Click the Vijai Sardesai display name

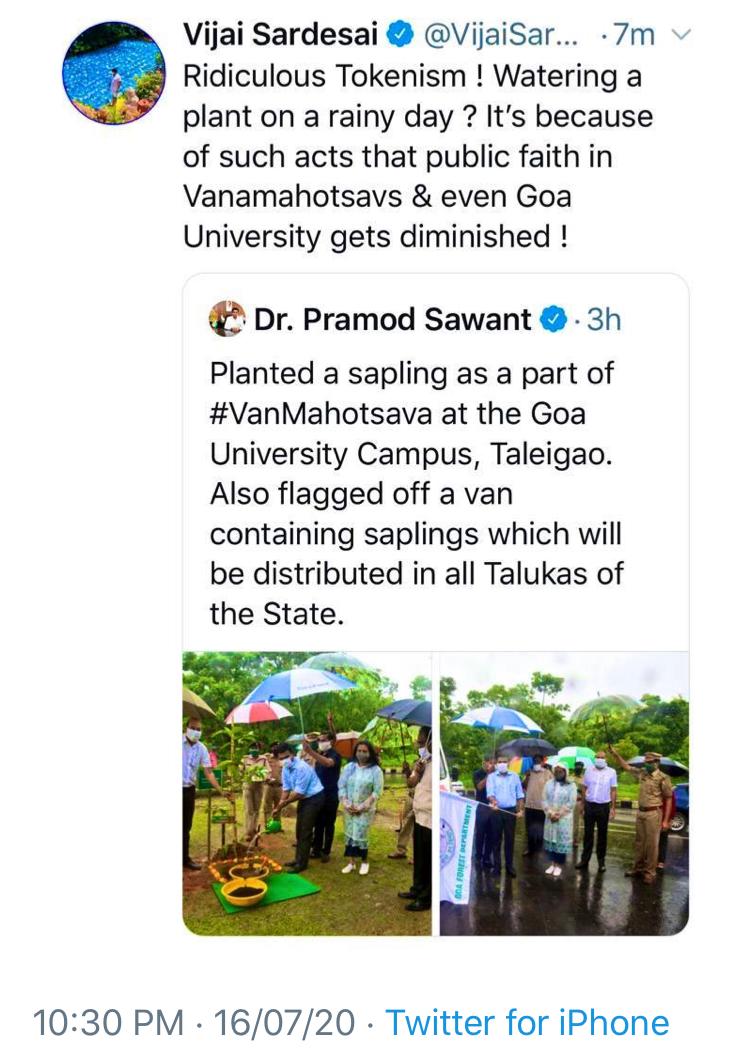click(280, 36)
